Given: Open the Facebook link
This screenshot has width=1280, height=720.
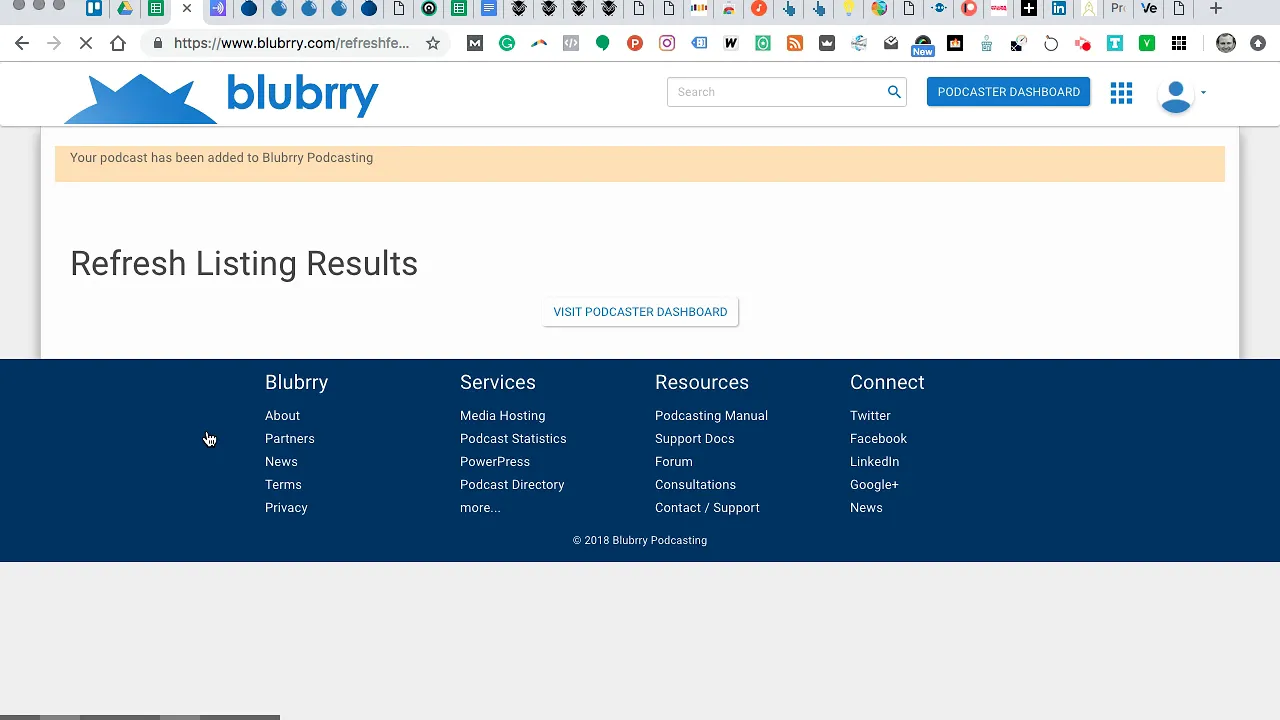Looking at the screenshot, I should coord(878,439).
